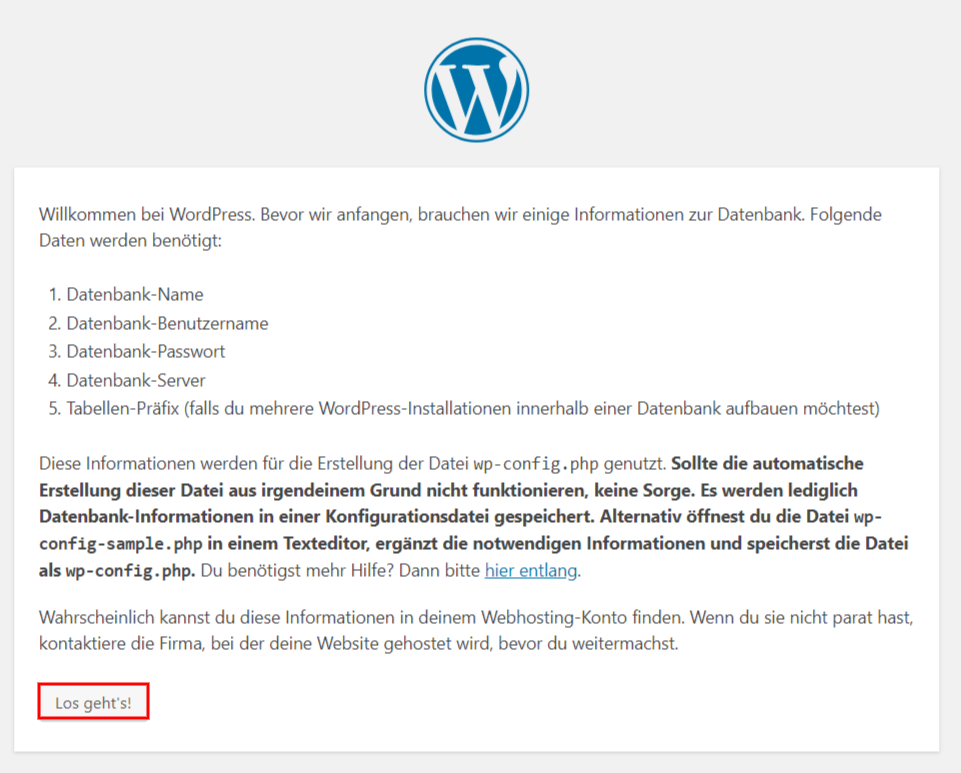Click the WordPress logo at the top
The image size is (961, 773).
[476, 89]
